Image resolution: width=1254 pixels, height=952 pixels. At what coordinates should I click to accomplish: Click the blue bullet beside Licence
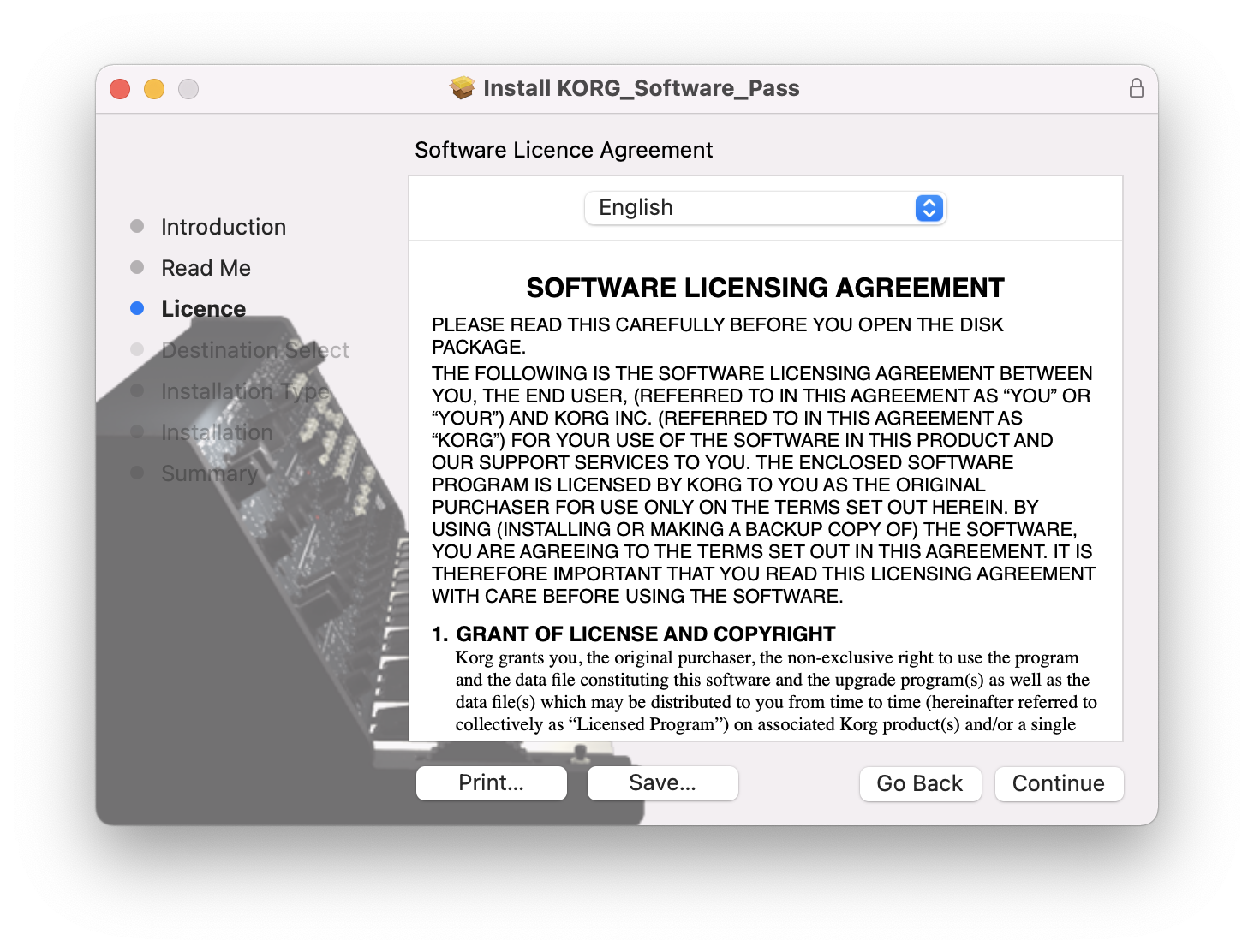click(x=137, y=308)
